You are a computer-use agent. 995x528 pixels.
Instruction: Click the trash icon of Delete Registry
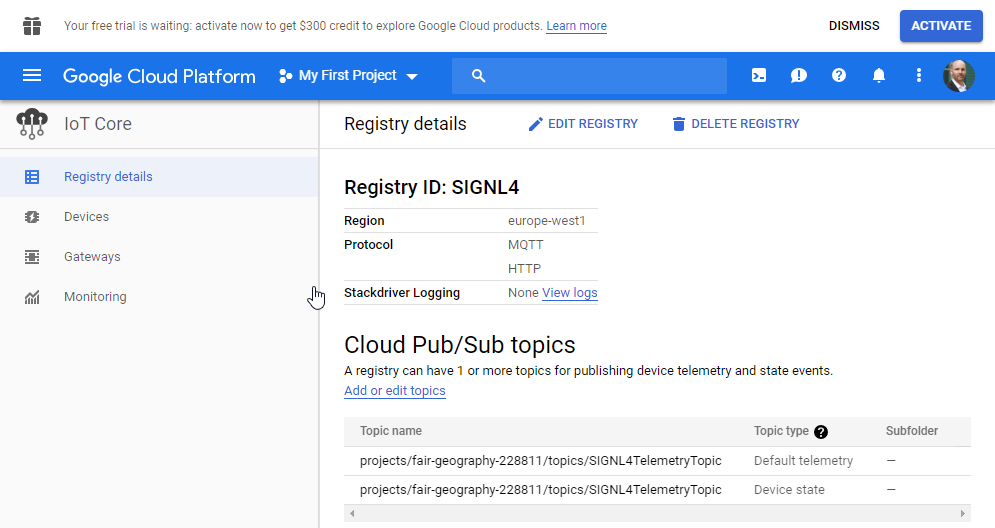[x=678, y=124]
